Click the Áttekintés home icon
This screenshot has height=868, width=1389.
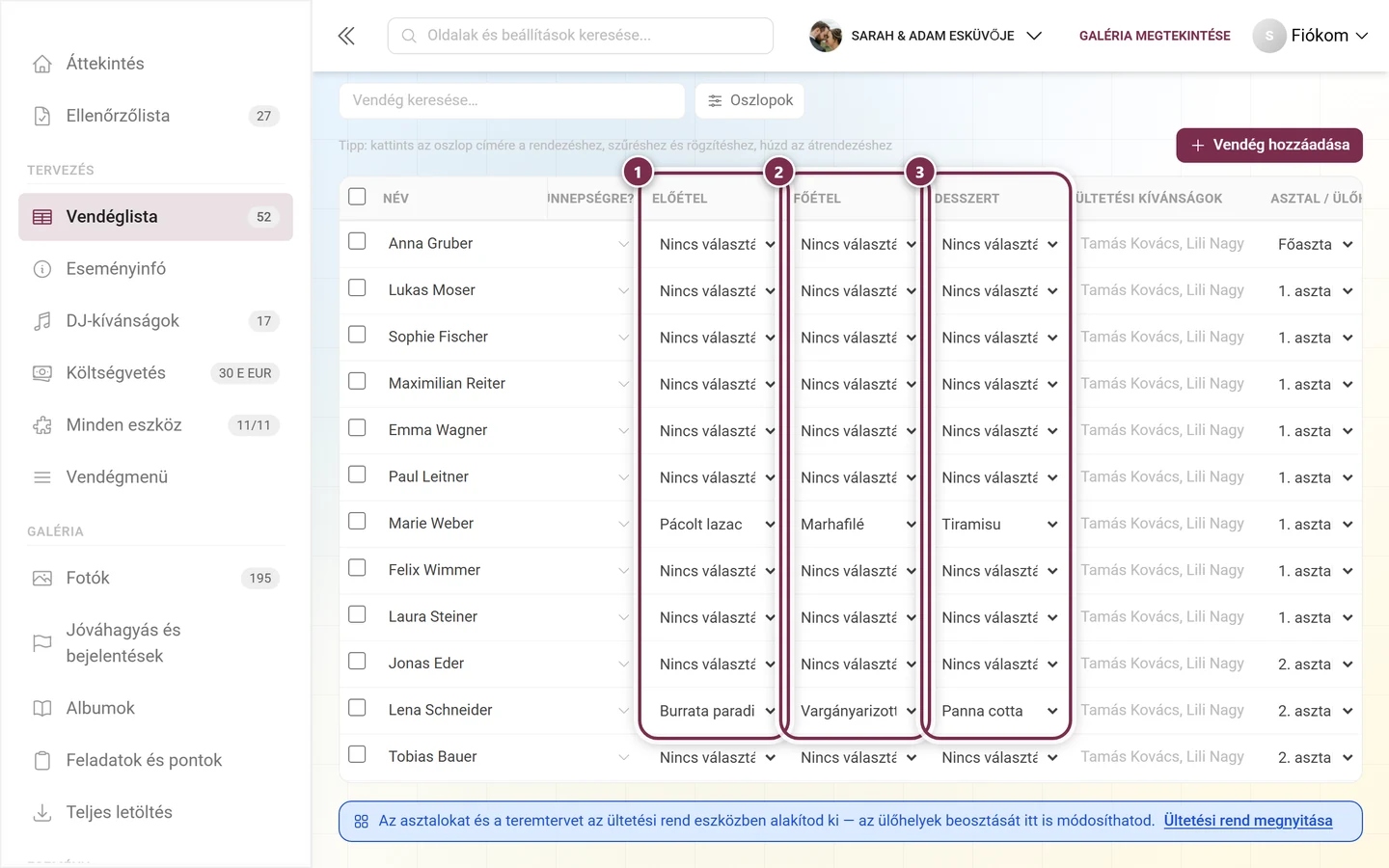tap(42, 64)
